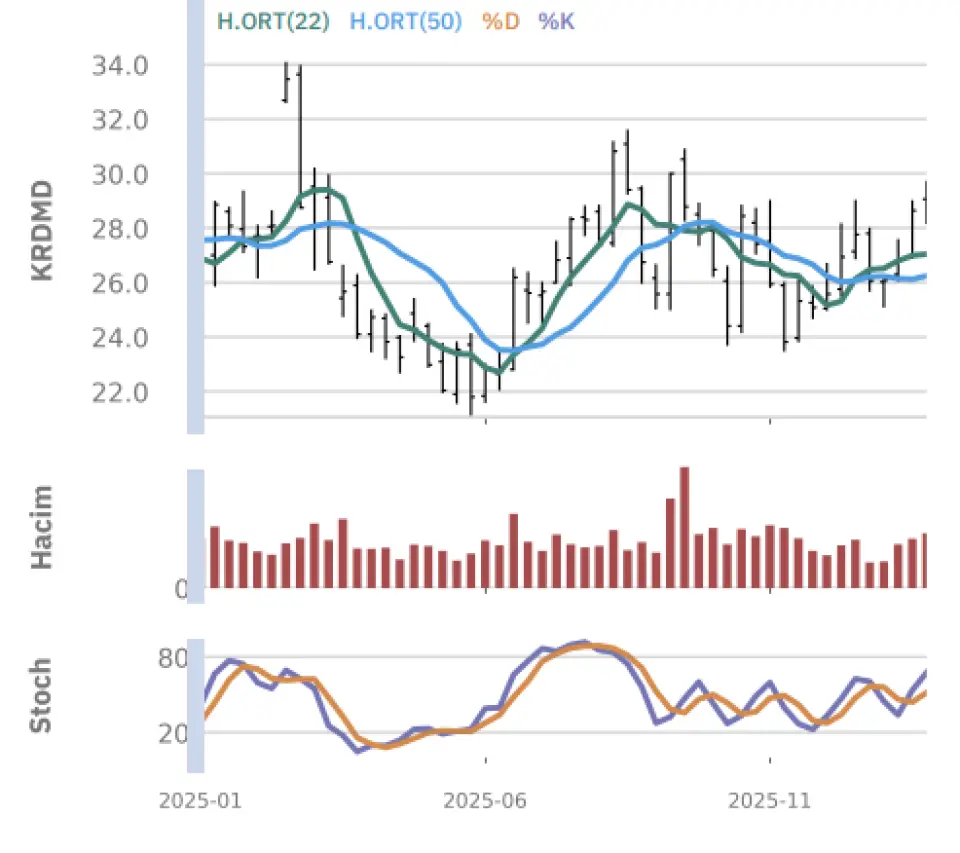The width and height of the screenshot is (960, 853).
Task: Click the Stoch panel label
Action: 40,695
